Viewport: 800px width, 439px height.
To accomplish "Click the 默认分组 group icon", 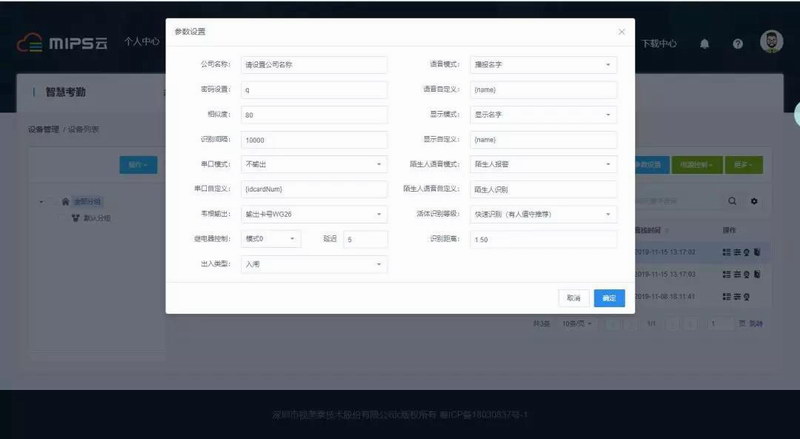I will 75,217.
